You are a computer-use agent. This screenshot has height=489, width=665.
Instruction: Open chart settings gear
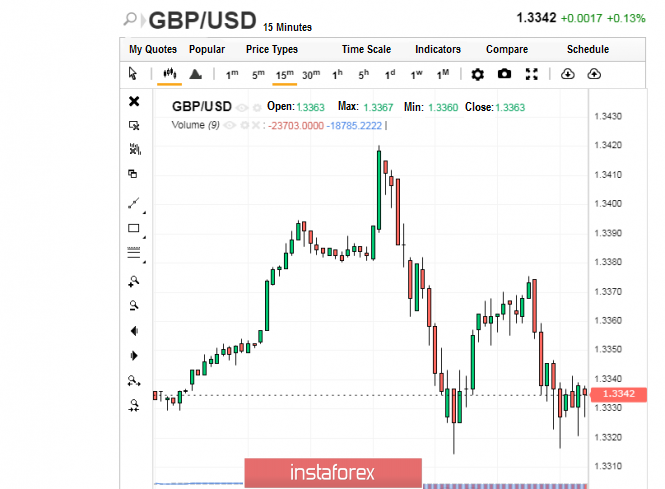click(x=477, y=74)
